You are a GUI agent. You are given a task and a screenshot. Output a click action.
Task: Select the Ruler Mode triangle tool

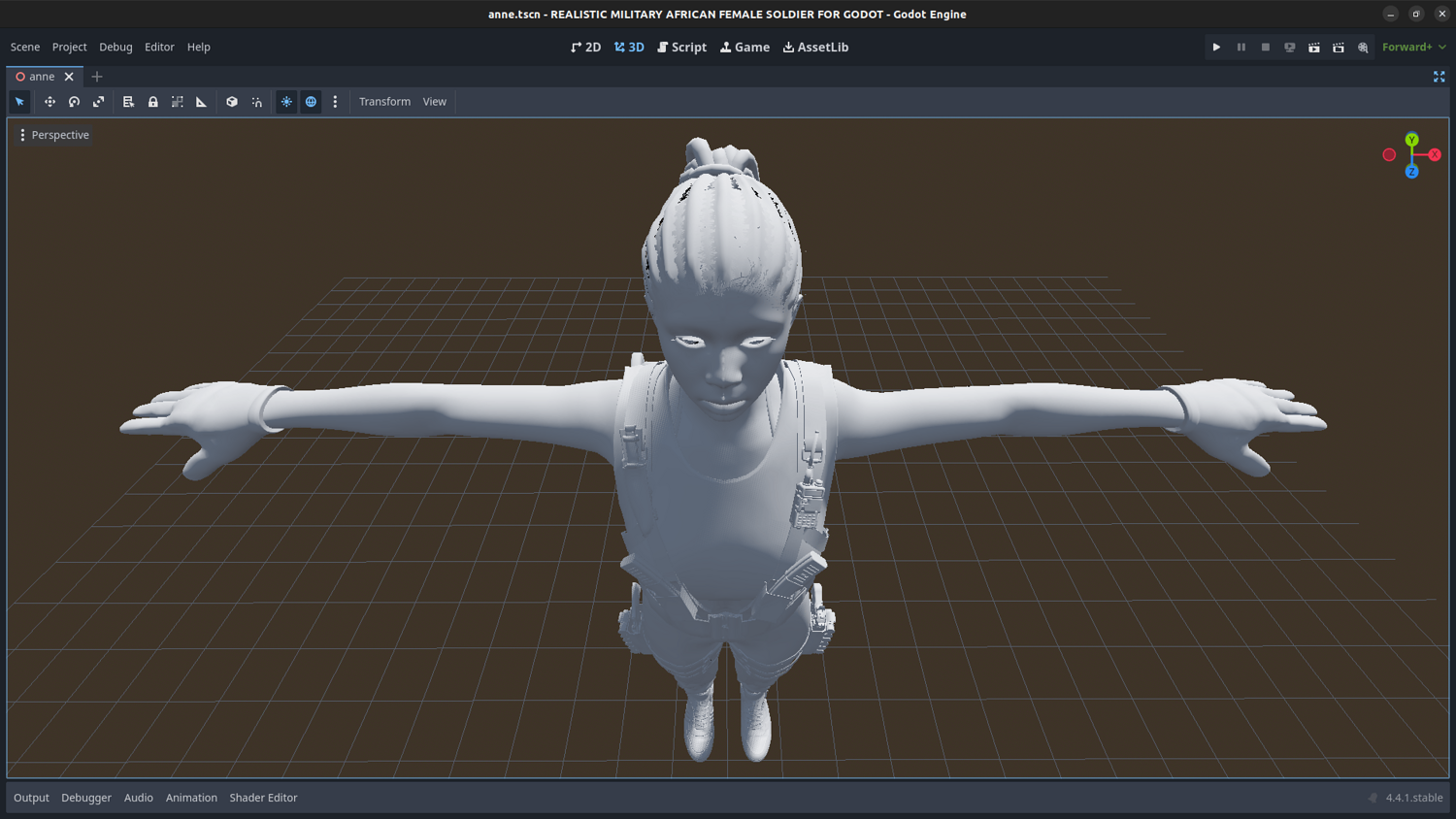201,102
